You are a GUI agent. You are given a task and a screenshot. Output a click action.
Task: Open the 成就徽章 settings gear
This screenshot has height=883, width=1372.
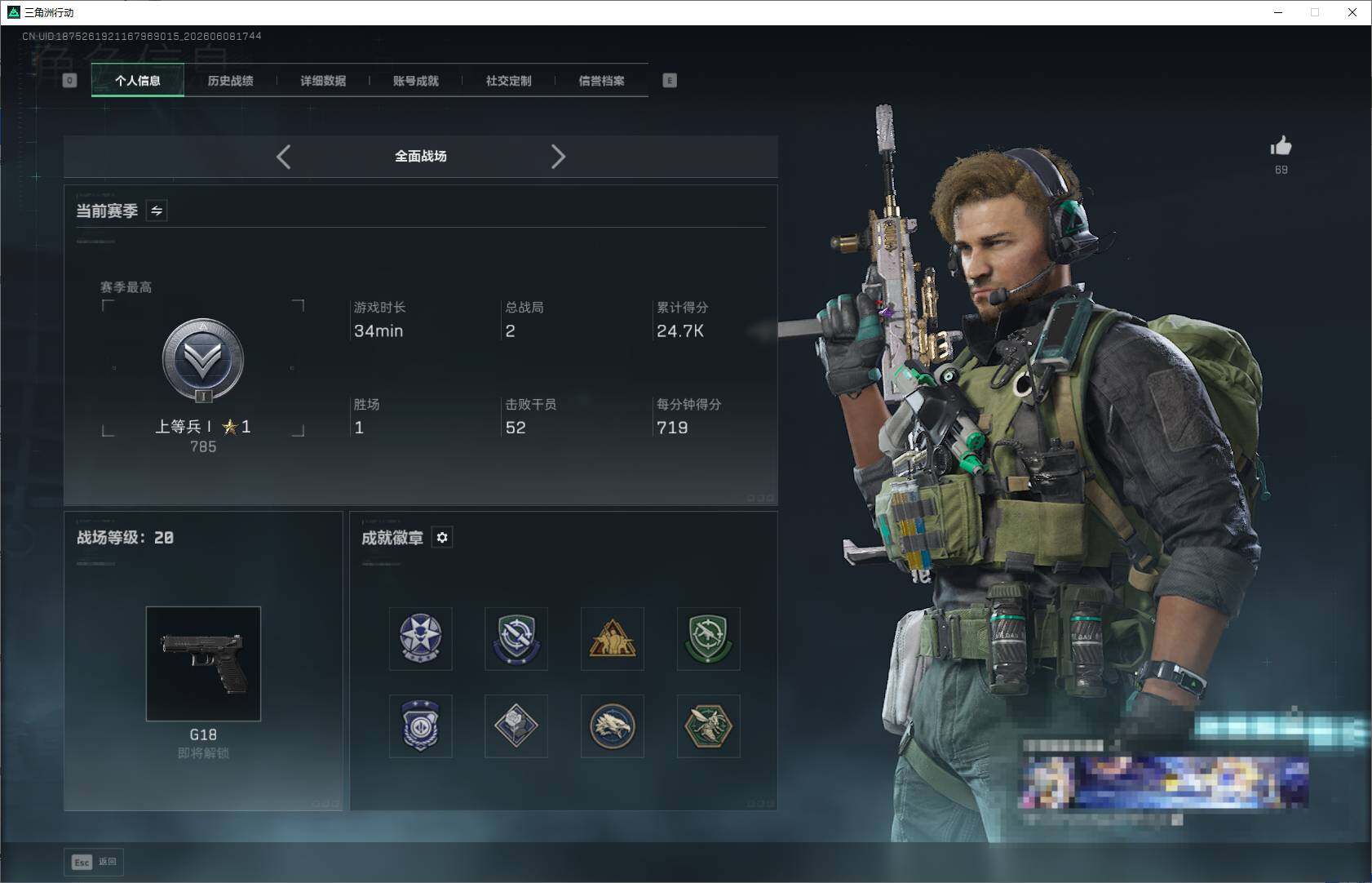click(442, 538)
